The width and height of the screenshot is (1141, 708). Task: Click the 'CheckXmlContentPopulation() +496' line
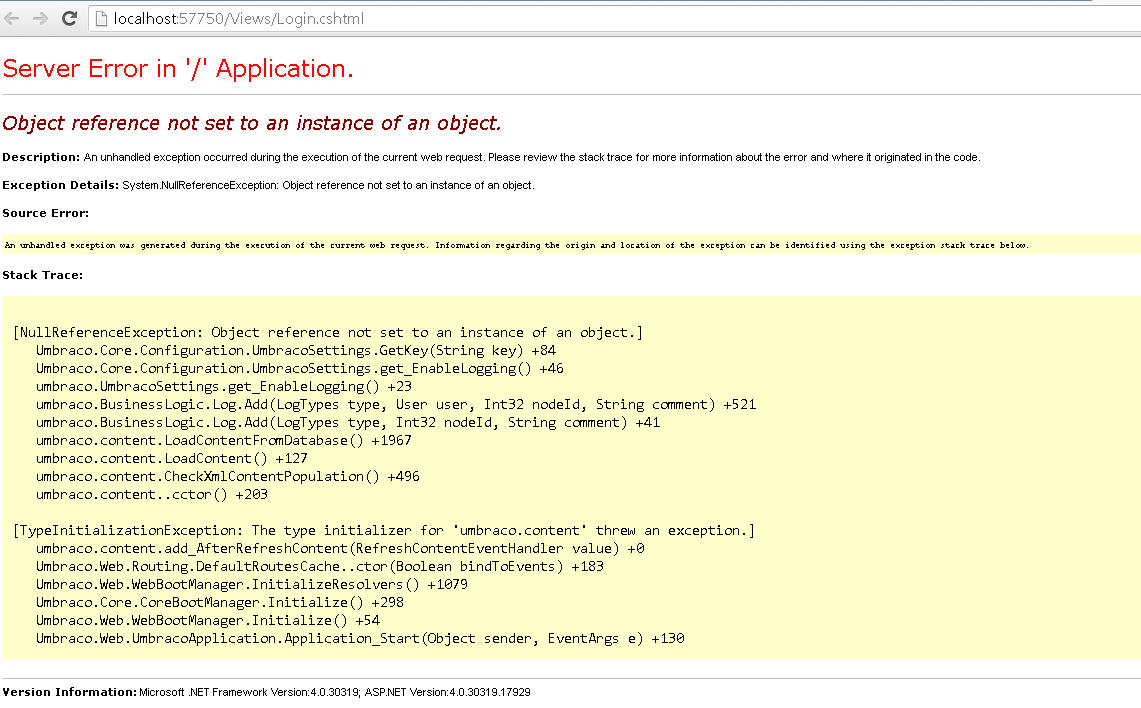[x=228, y=477]
